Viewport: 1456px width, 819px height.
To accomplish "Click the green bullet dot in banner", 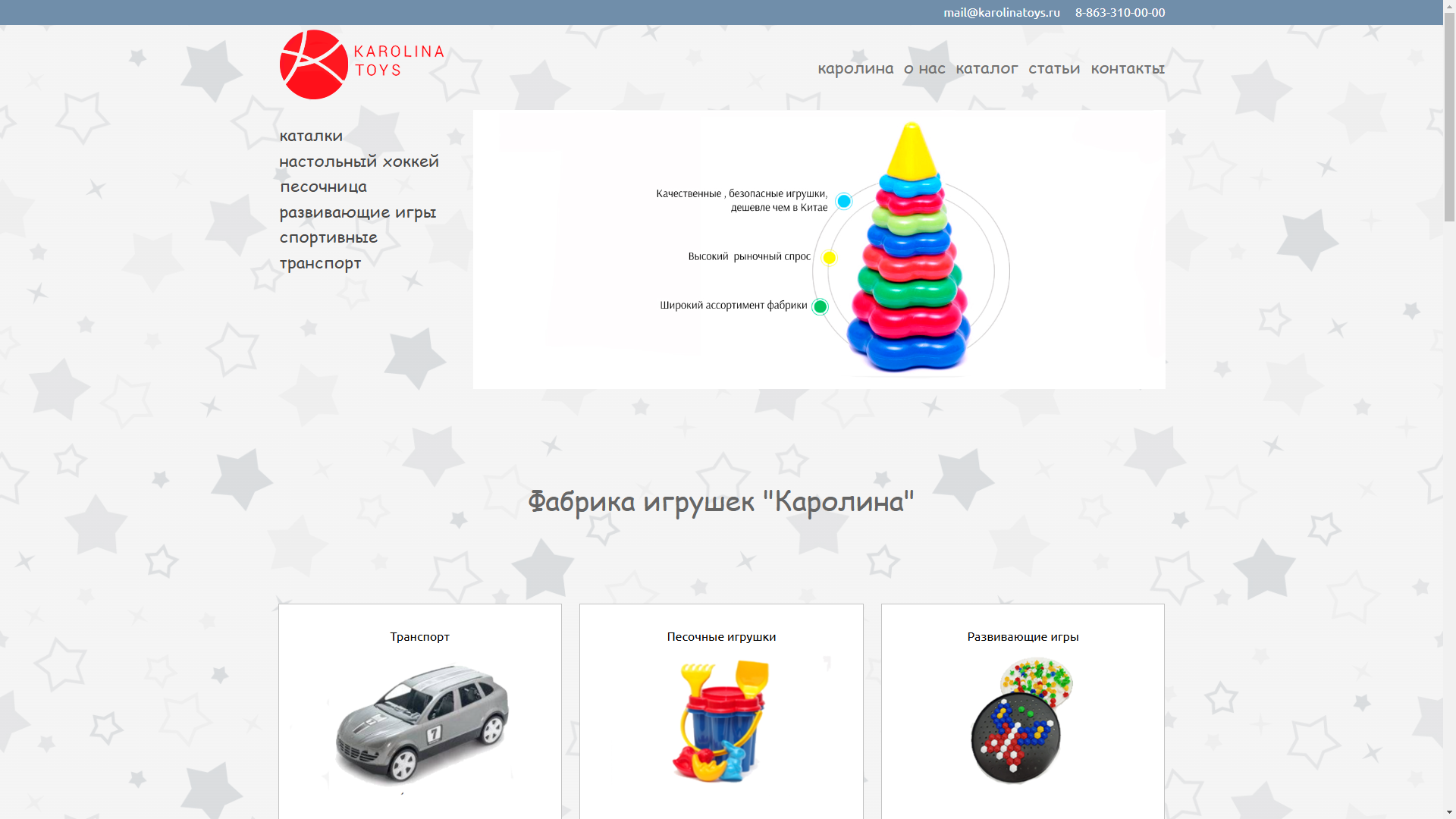I will point(820,306).
